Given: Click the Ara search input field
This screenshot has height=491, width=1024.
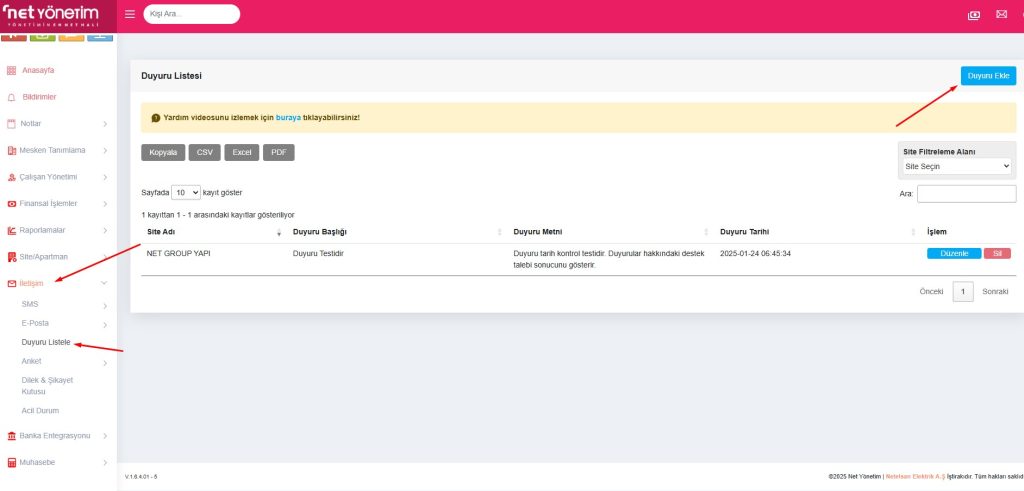Looking at the screenshot, I should [966, 193].
